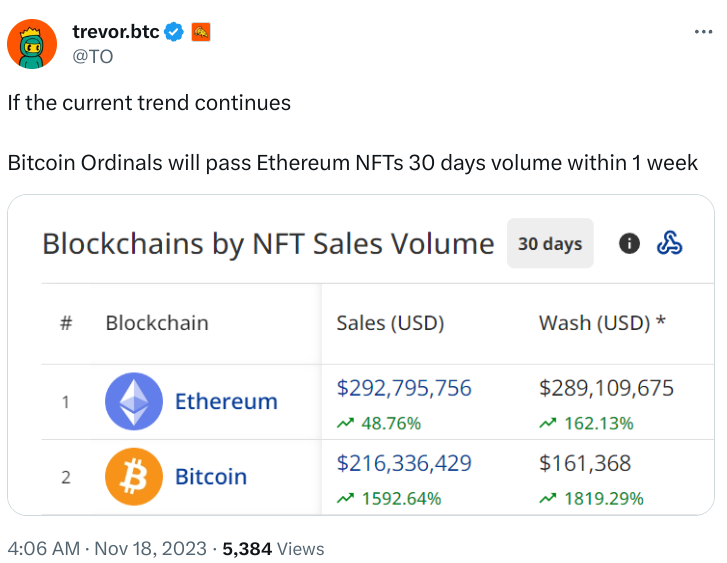Open the Ethereum blockchain link
This screenshot has width=727, height=563.
point(226,401)
